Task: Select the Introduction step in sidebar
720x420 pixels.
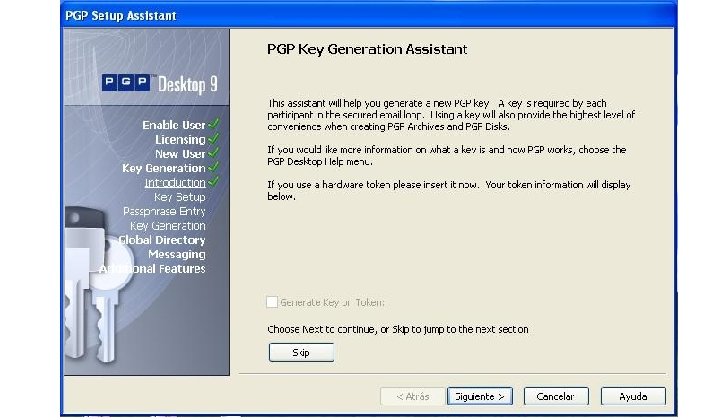Action: 175,183
